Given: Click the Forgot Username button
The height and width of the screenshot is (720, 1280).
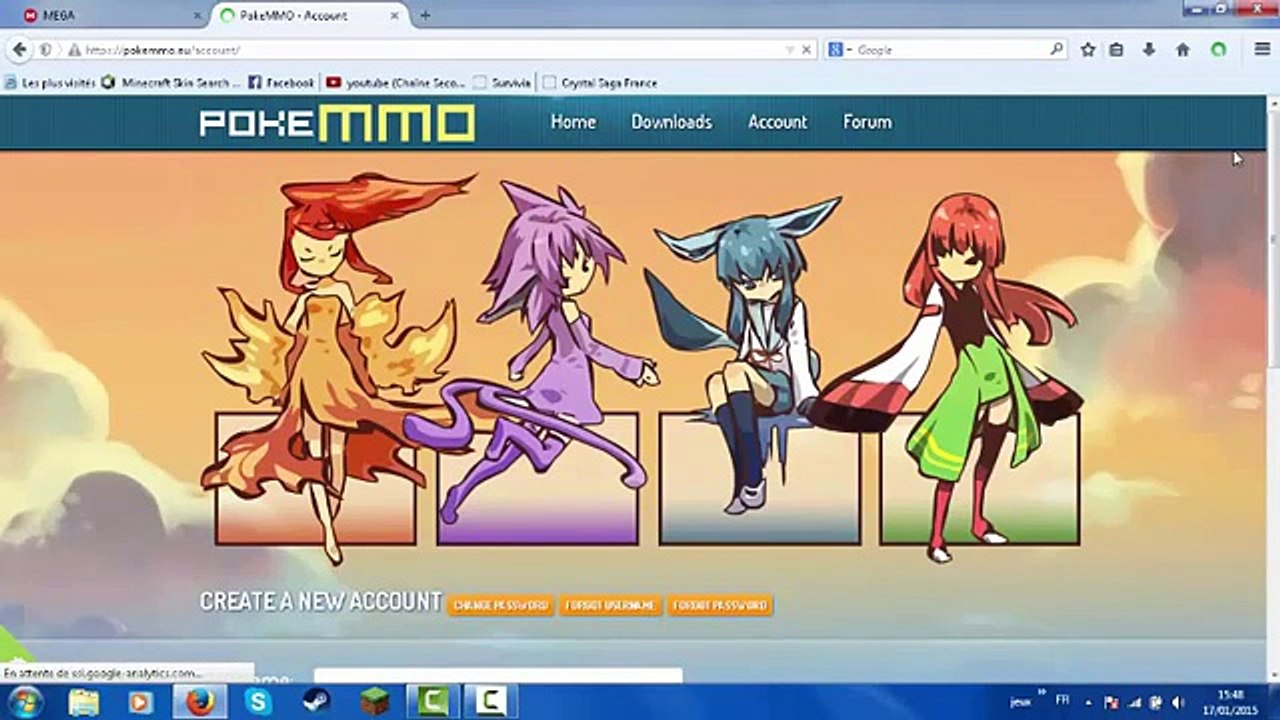Looking at the screenshot, I should pos(610,605).
